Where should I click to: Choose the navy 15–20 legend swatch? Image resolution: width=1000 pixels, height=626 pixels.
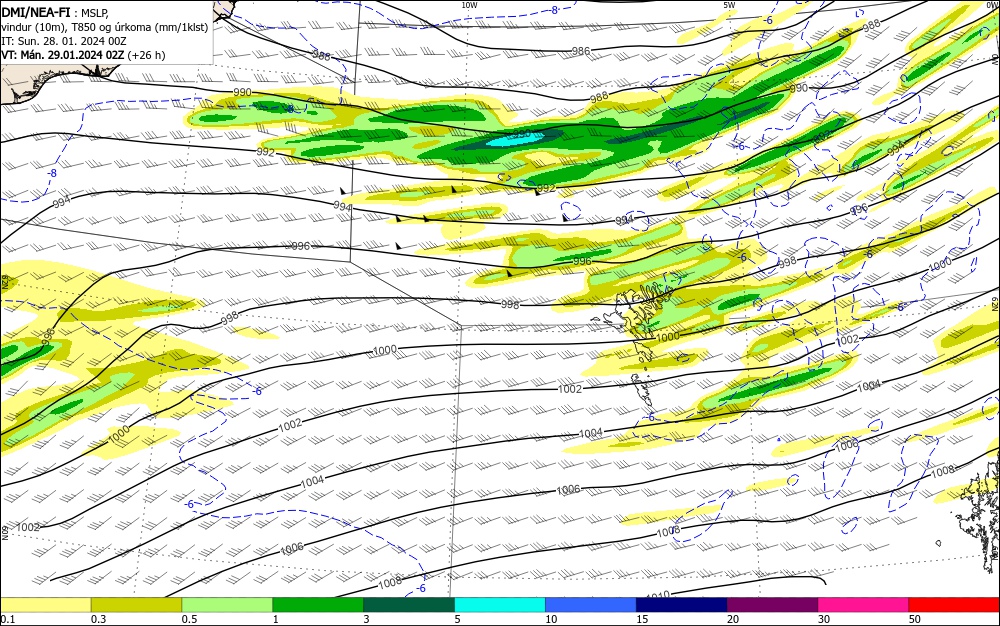682,605
